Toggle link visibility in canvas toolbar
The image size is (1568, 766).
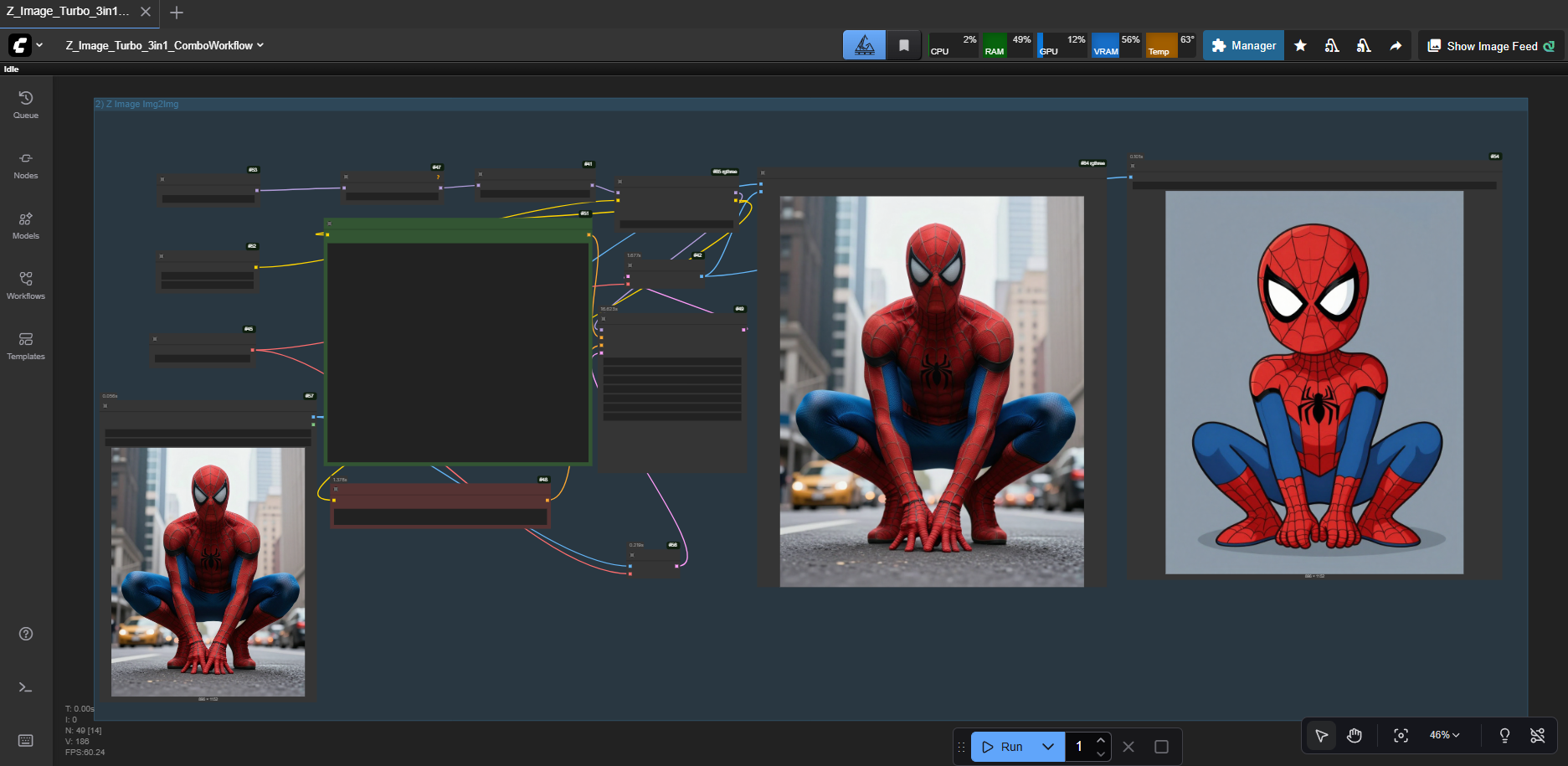(x=1538, y=735)
